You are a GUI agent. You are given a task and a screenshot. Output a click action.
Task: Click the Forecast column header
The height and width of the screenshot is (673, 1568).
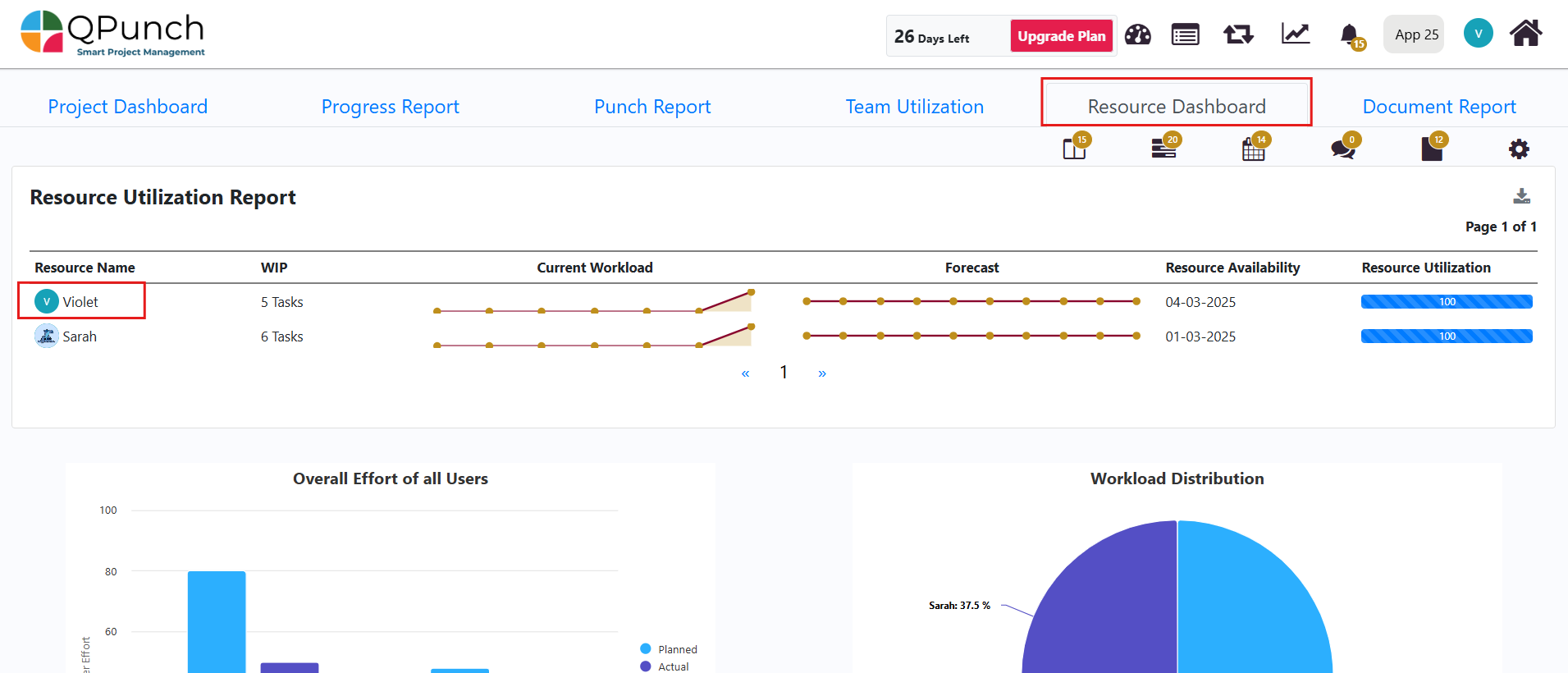(x=971, y=268)
